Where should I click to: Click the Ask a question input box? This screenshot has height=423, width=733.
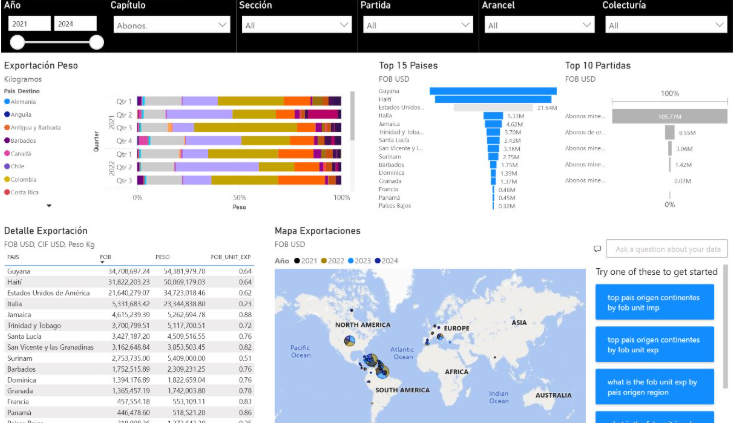point(667,249)
